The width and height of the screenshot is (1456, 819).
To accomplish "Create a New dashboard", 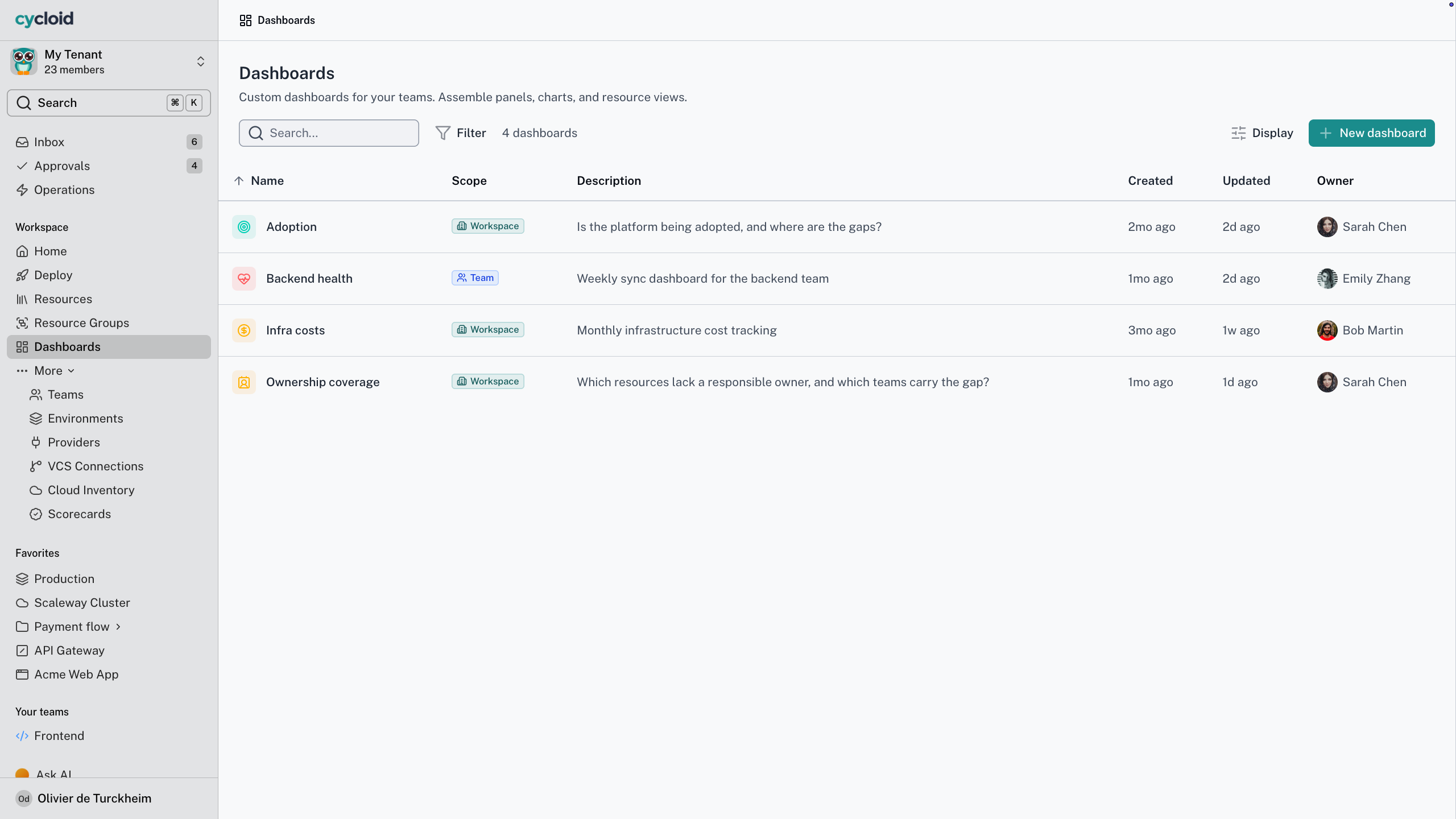I will coord(1371,133).
